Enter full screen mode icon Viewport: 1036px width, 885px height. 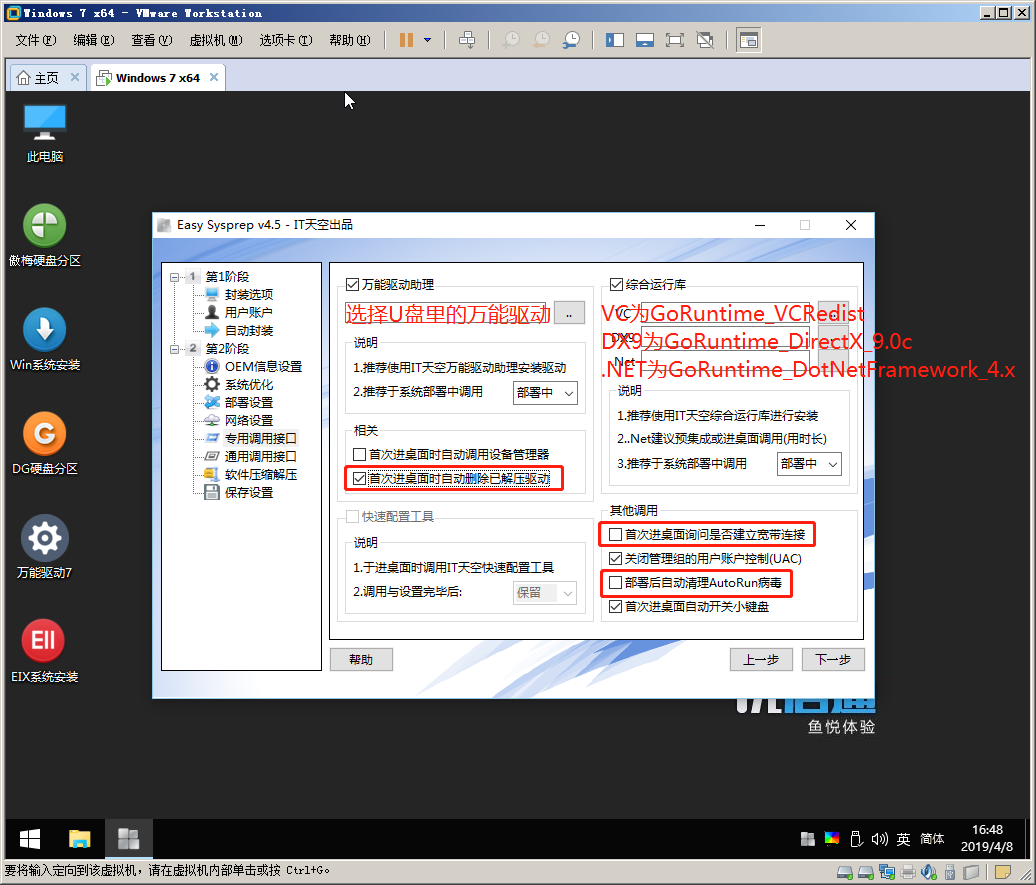(x=675, y=40)
